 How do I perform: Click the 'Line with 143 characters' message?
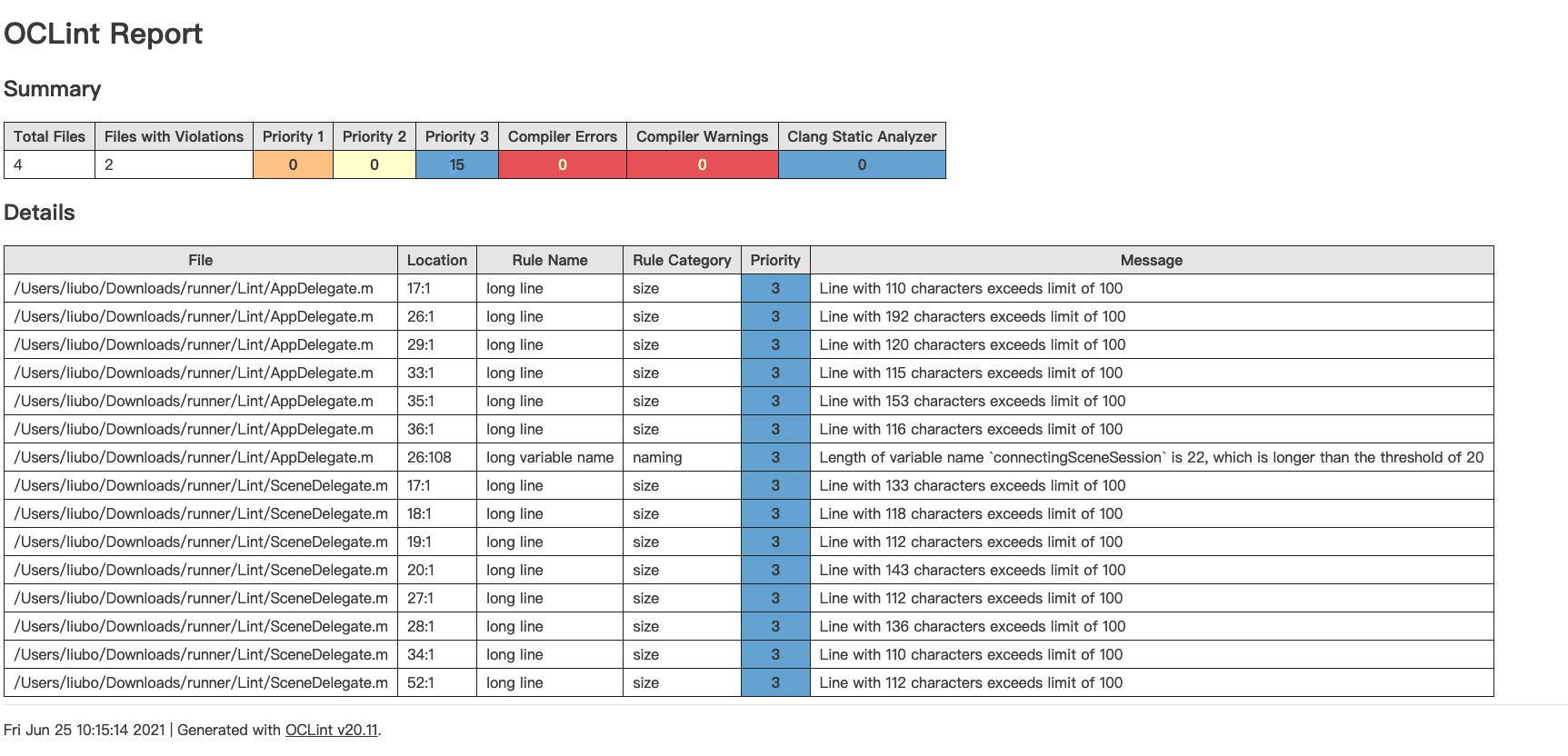point(972,570)
